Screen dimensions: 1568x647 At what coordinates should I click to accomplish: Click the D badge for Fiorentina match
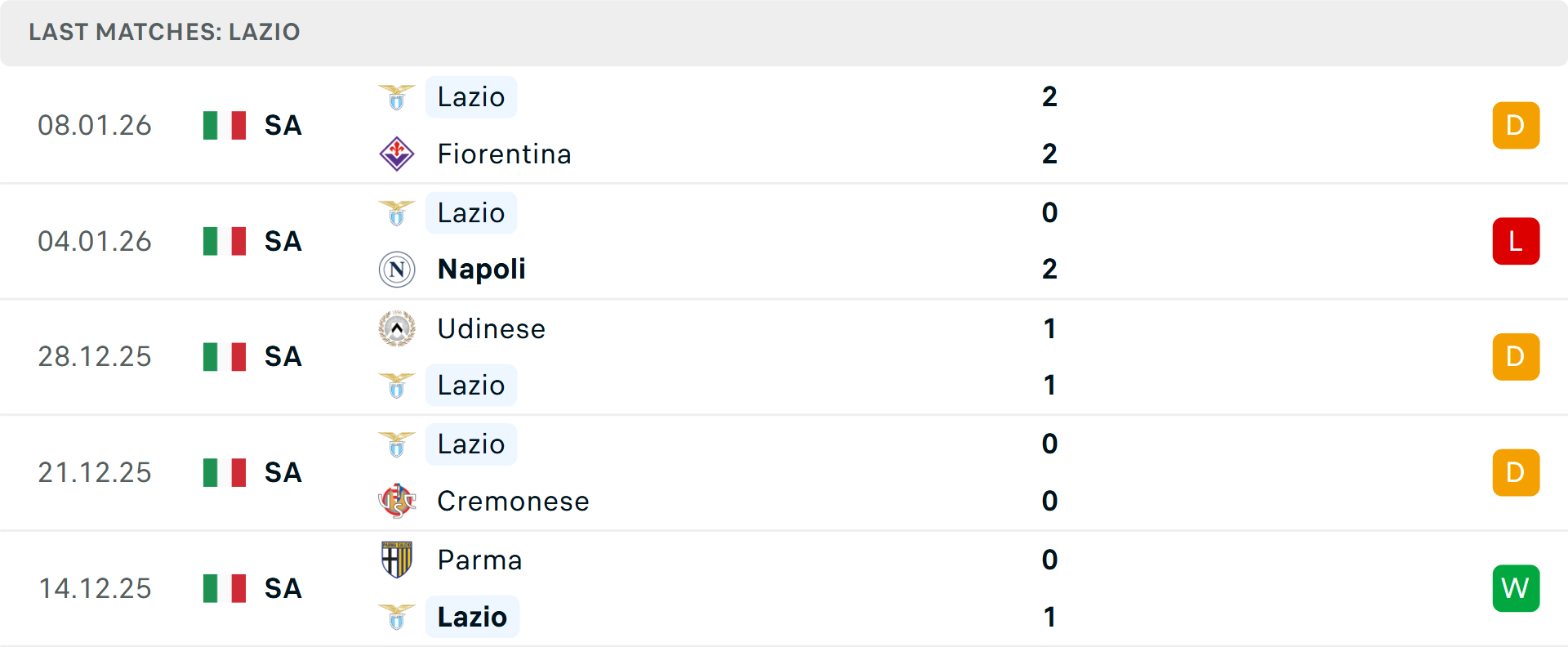tap(1516, 125)
